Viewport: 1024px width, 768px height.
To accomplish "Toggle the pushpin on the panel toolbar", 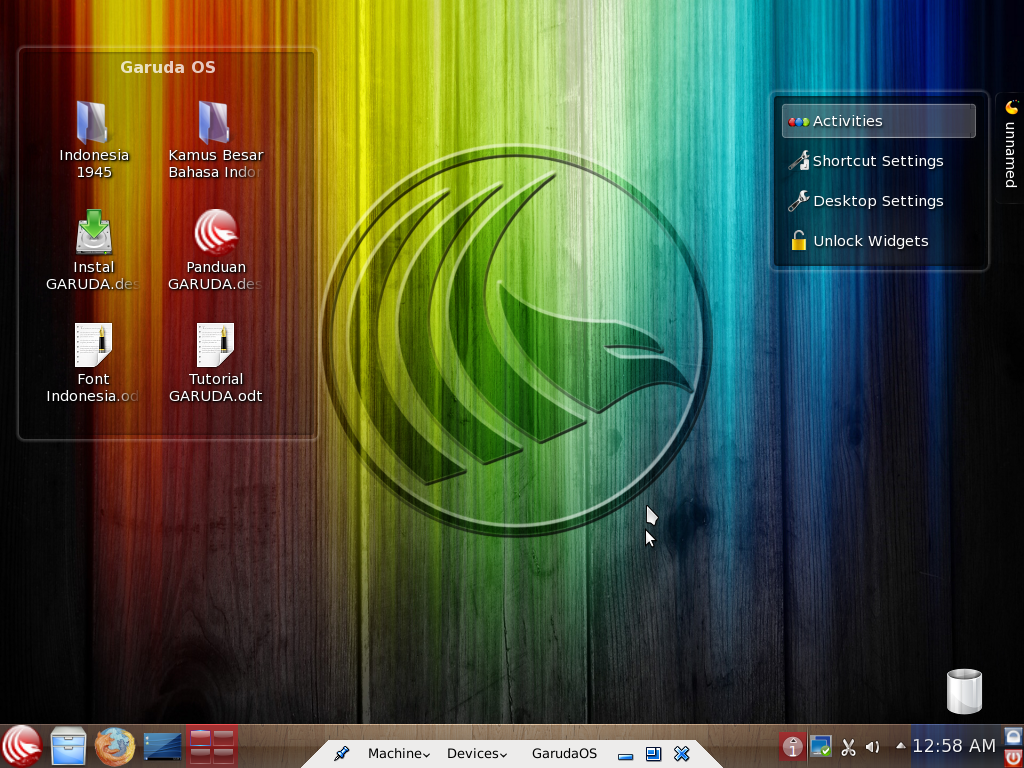I will (x=340, y=753).
